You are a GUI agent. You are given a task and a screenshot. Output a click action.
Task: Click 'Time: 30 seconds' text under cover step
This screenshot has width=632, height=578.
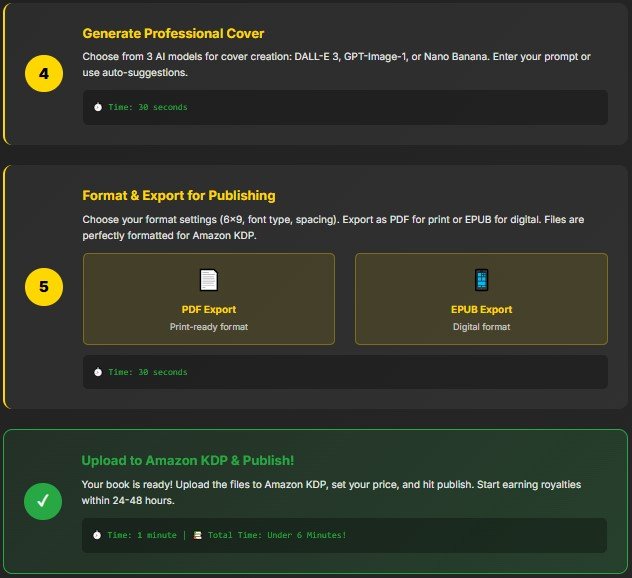pos(147,107)
